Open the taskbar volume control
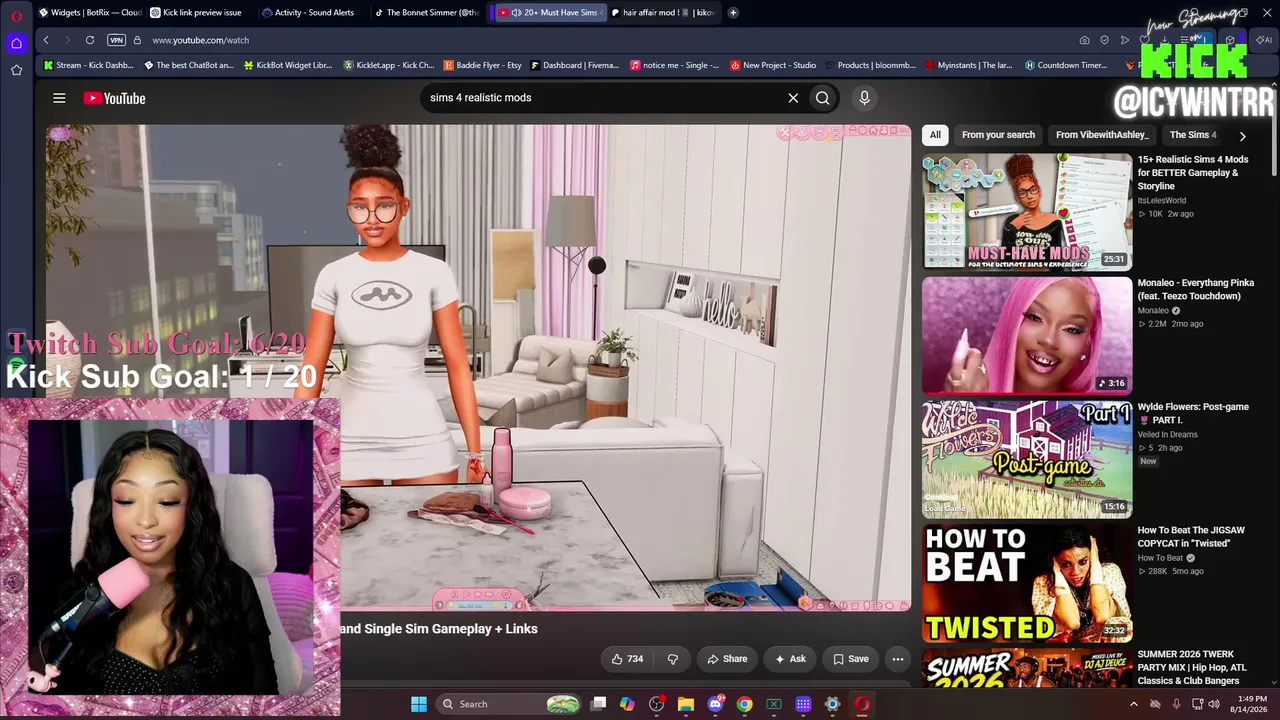Screen dimensions: 1280x720 (x=1213, y=704)
